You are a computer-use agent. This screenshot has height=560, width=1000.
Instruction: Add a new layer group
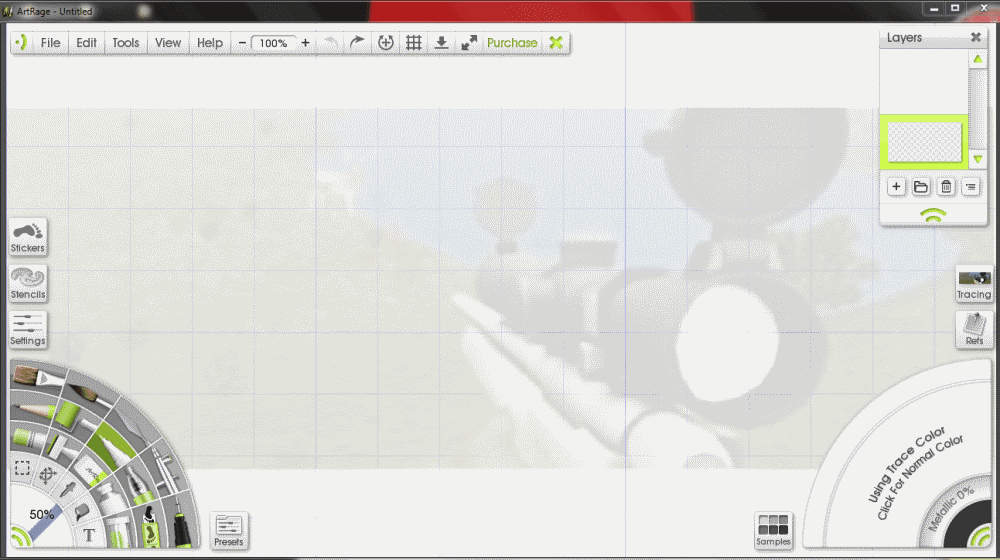[x=921, y=186]
